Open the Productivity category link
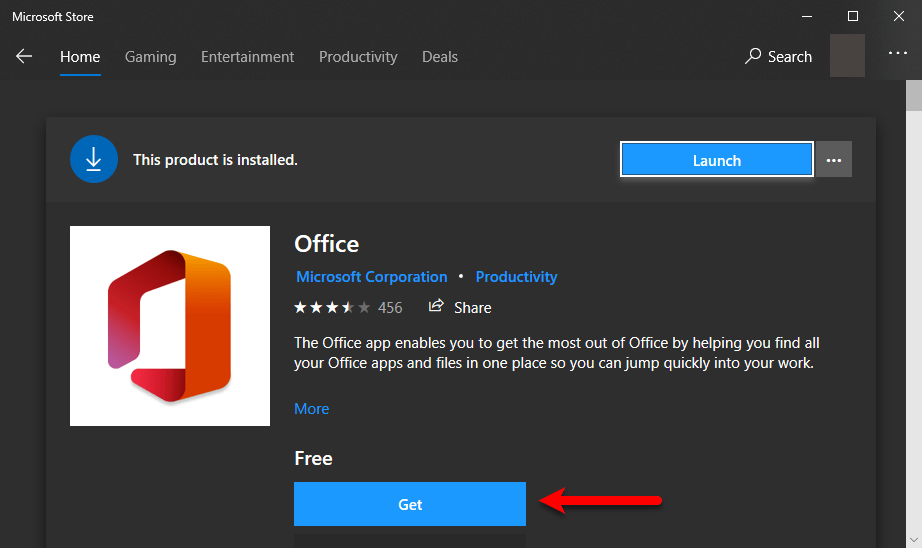This screenshot has width=922, height=548. tap(516, 277)
